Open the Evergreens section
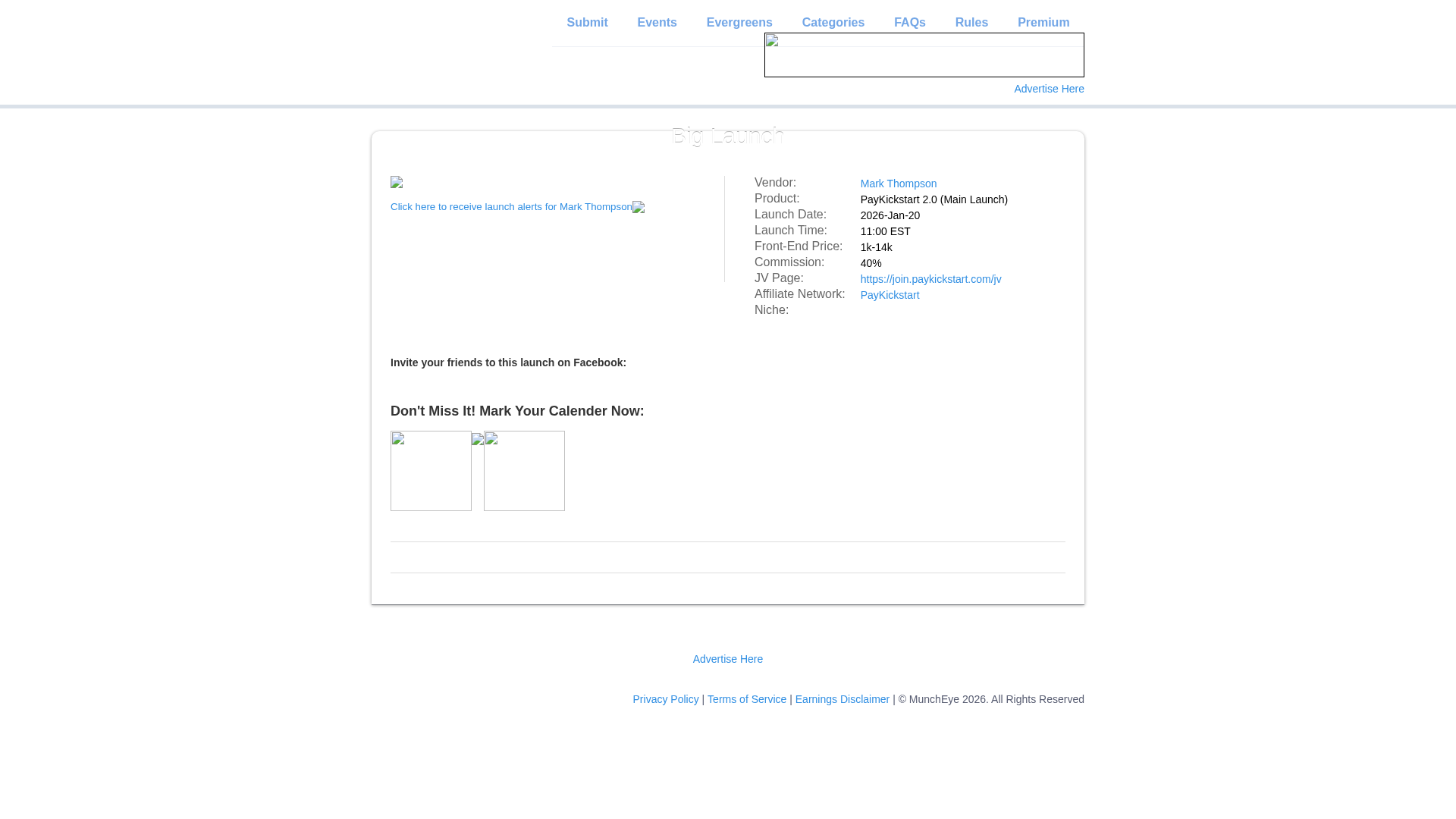Viewport: 1456px width, 819px height. point(739,23)
